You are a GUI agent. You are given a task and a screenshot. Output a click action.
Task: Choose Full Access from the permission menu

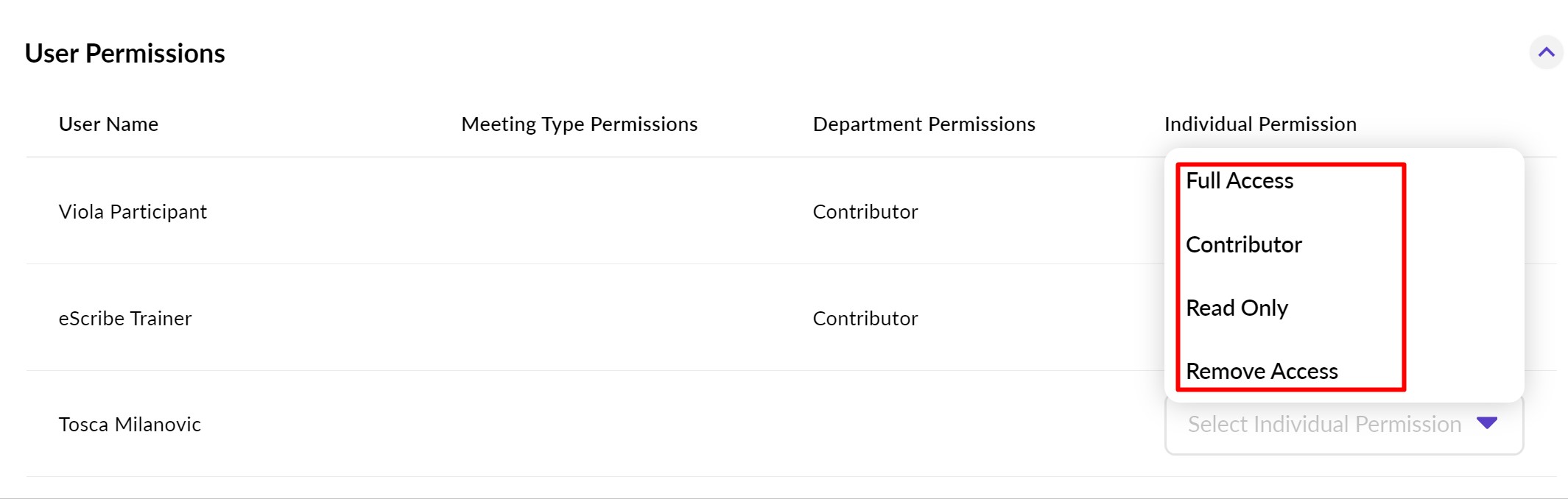point(1240,181)
